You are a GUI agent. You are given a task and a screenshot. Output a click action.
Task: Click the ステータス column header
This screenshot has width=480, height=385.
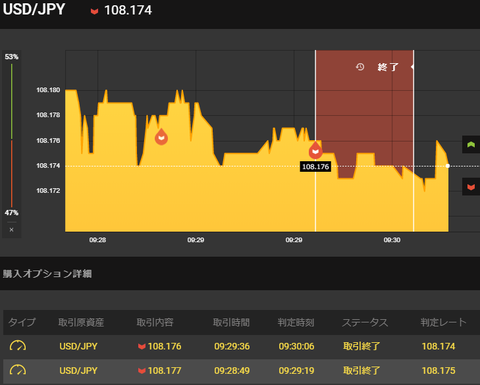point(365,322)
